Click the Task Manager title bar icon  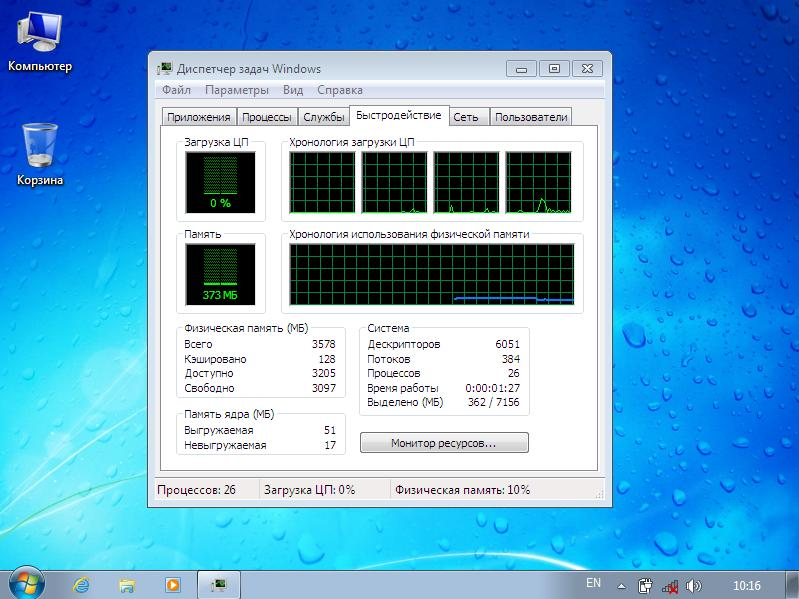pyautogui.click(x=165, y=69)
